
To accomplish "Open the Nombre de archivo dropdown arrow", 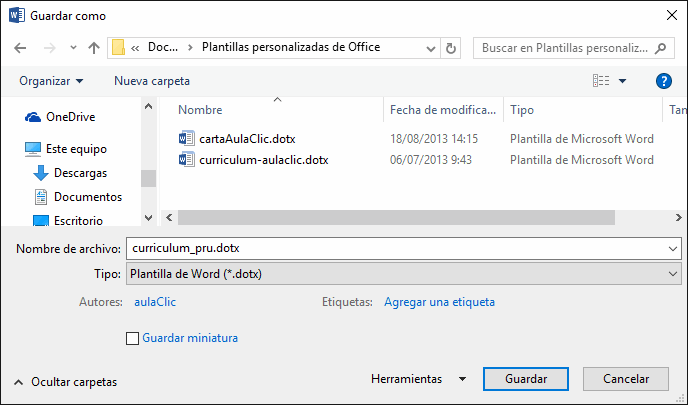I will pyautogui.click(x=669, y=248).
